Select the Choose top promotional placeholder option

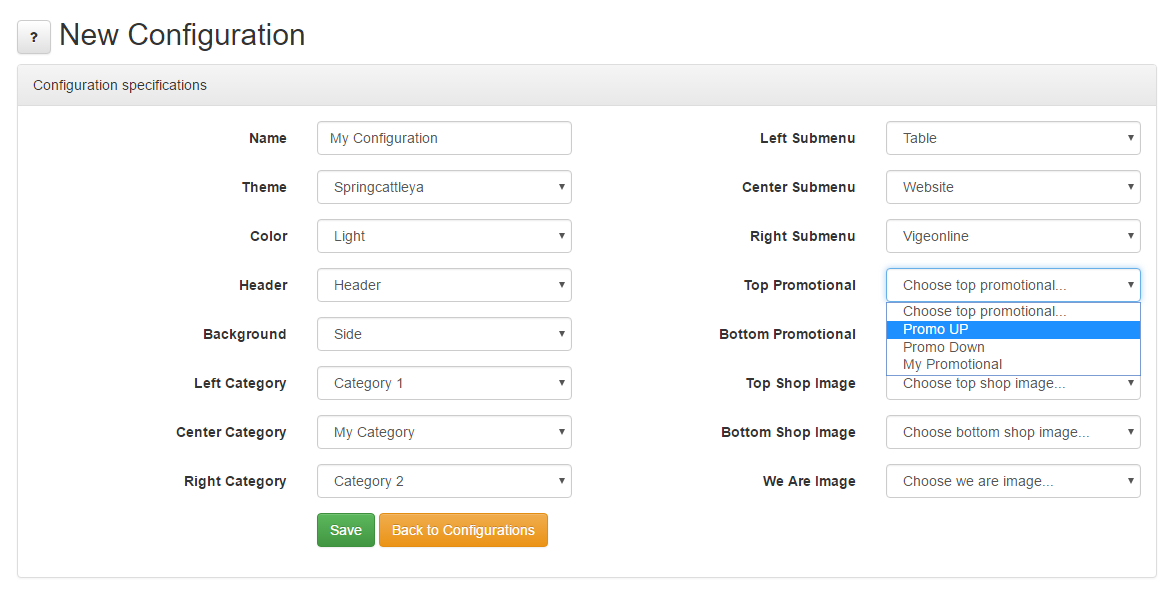(x=1013, y=311)
